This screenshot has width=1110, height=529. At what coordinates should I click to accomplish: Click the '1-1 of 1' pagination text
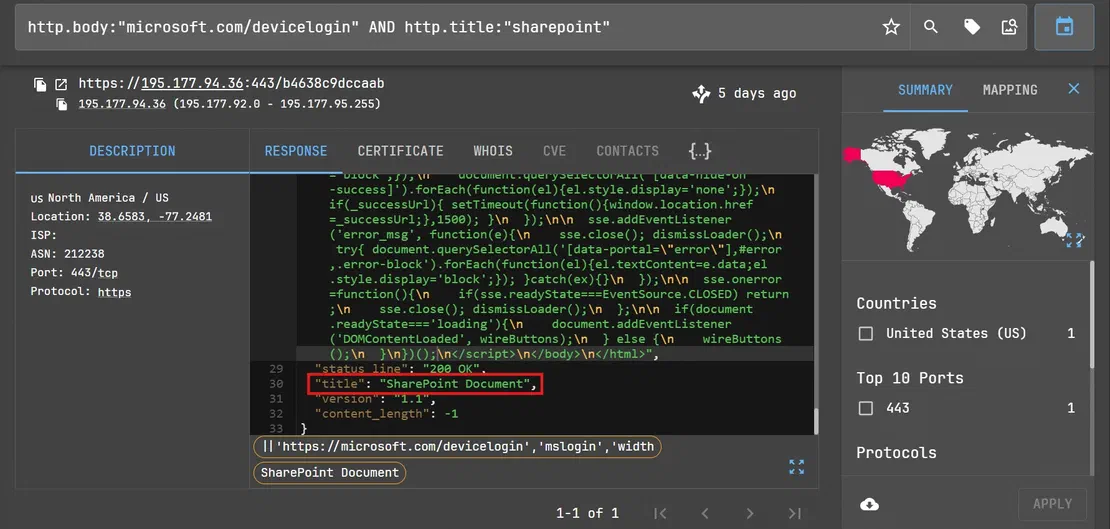tap(588, 513)
